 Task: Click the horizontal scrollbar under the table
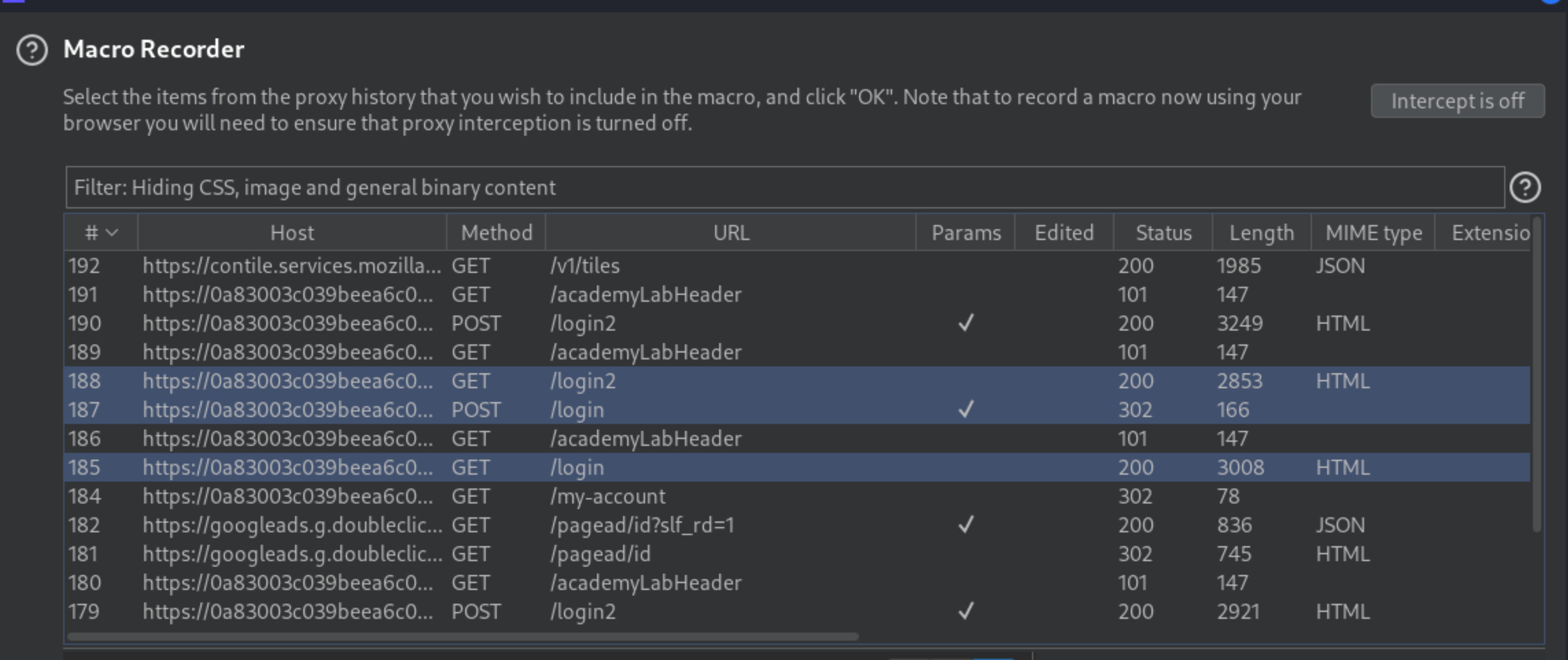coord(462,637)
